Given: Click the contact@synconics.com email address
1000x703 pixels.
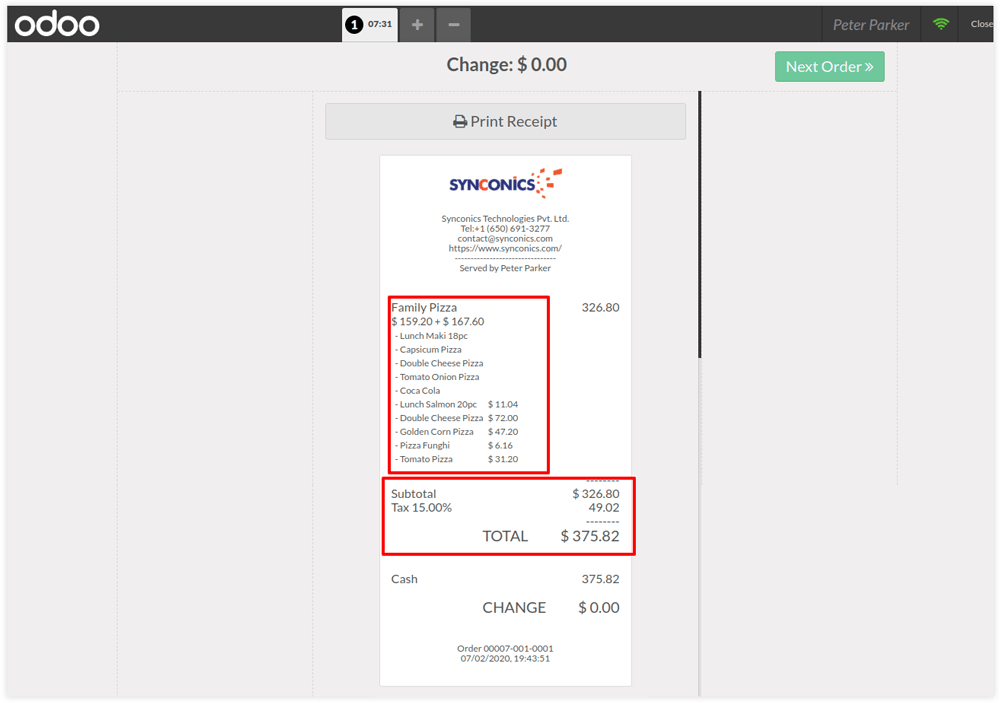Looking at the screenshot, I should (505, 239).
